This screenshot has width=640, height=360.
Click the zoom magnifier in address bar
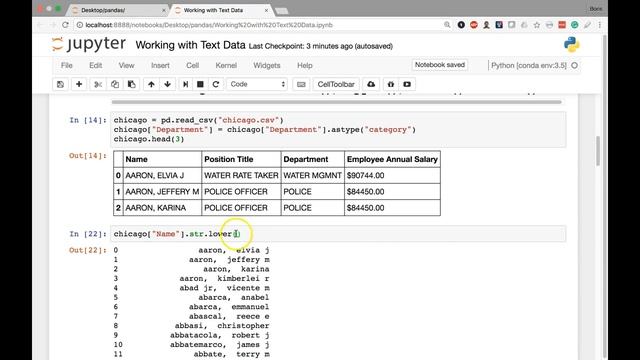pos(447,25)
